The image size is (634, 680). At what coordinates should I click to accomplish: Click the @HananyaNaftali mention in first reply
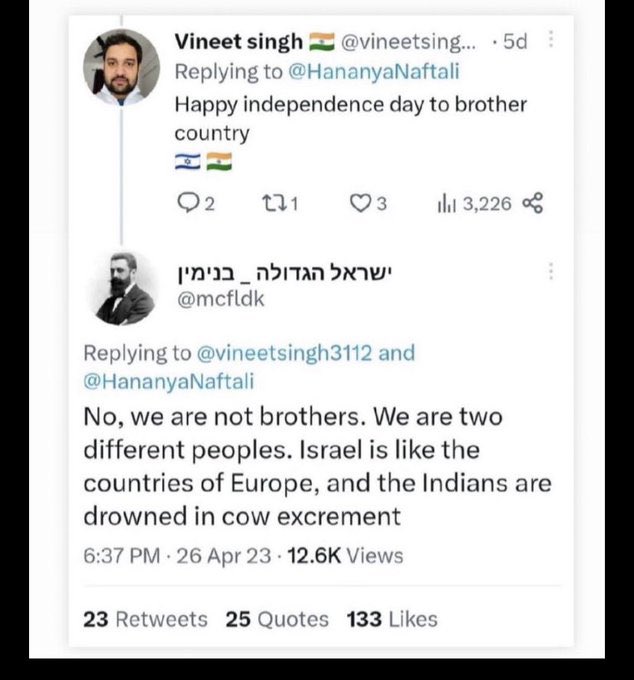coord(373,72)
